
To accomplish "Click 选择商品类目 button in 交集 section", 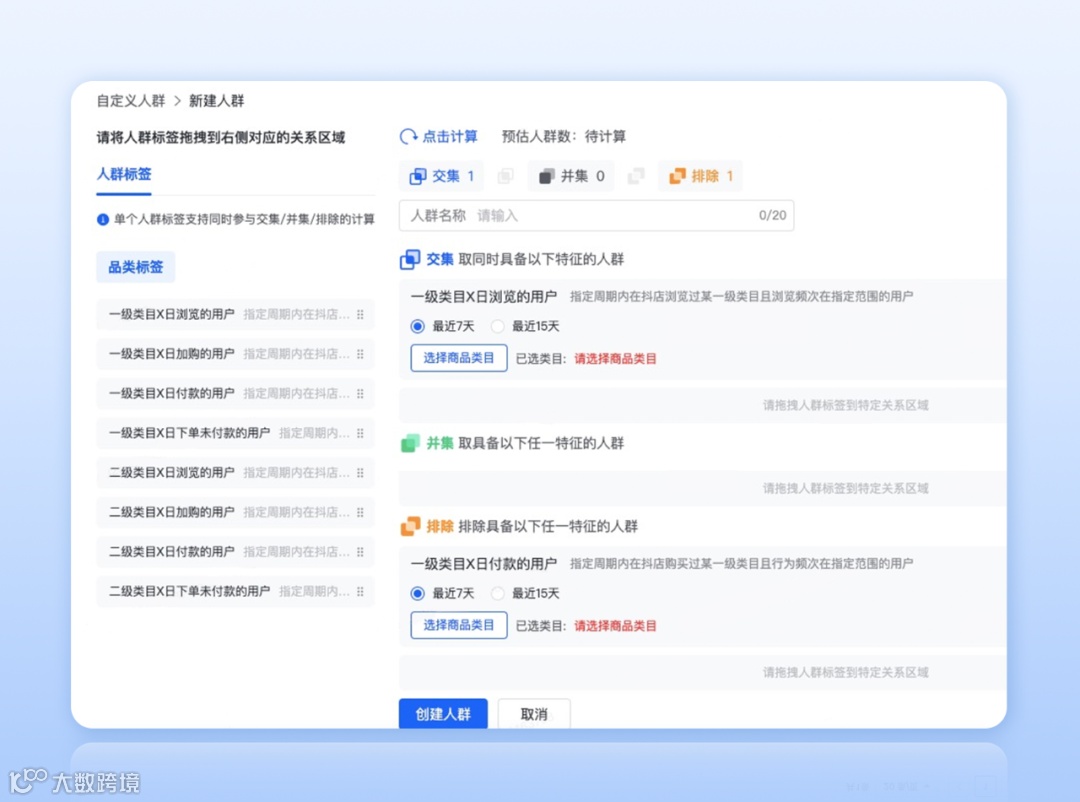I will (459, 358).
